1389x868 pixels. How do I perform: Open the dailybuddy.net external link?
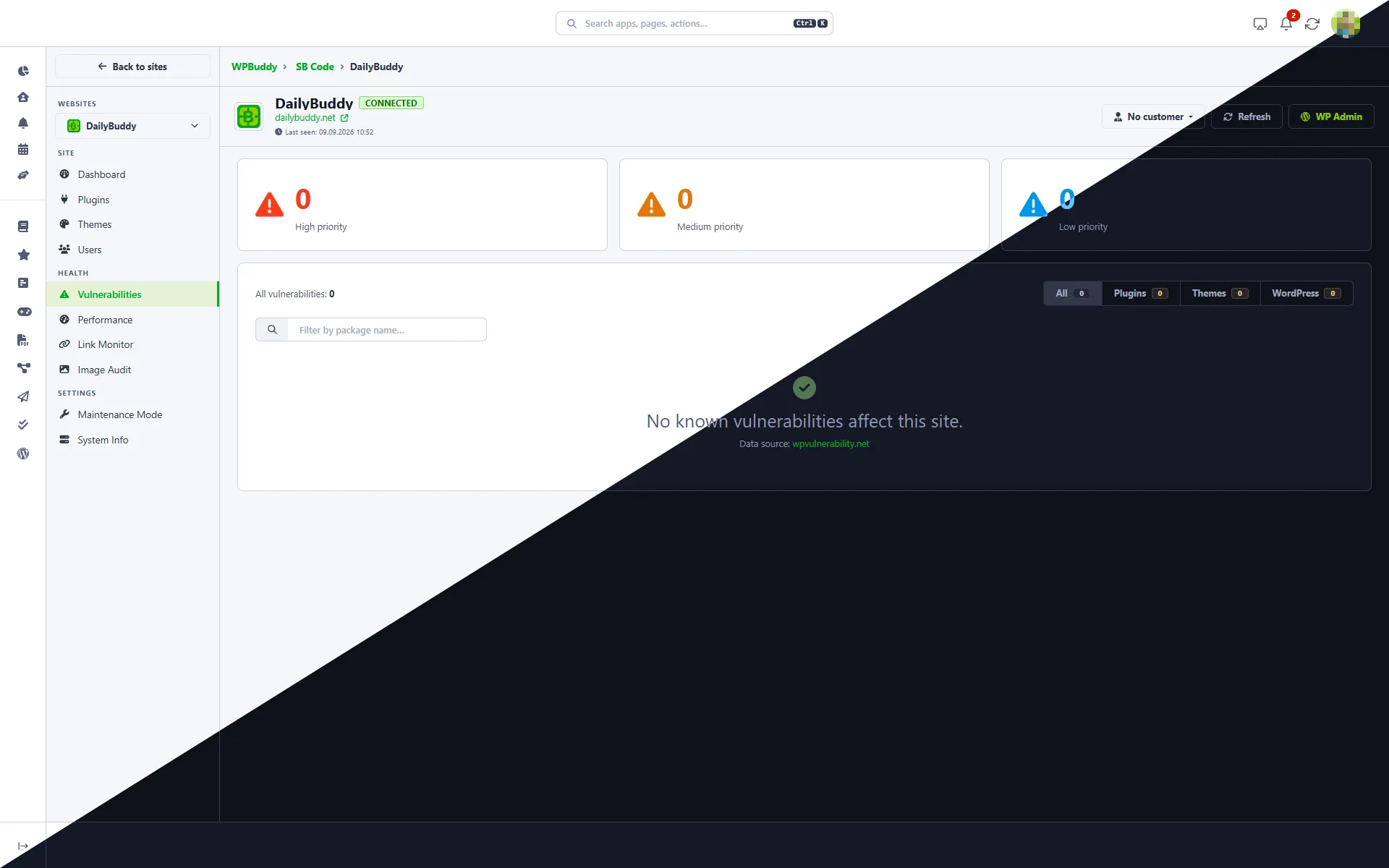pos(311,118)
